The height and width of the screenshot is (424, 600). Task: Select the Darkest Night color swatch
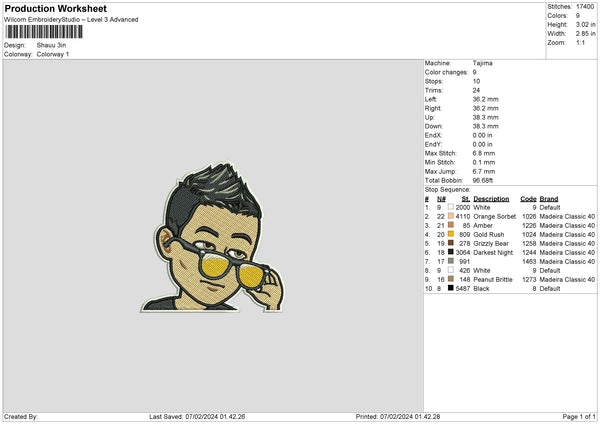click(x=451, y=252)
